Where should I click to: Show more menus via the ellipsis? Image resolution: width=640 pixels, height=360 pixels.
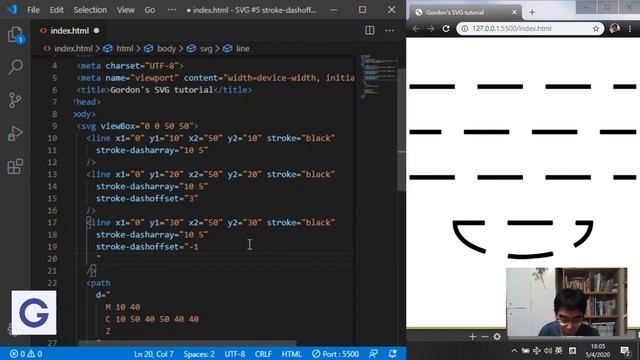[x=172, y=10]
